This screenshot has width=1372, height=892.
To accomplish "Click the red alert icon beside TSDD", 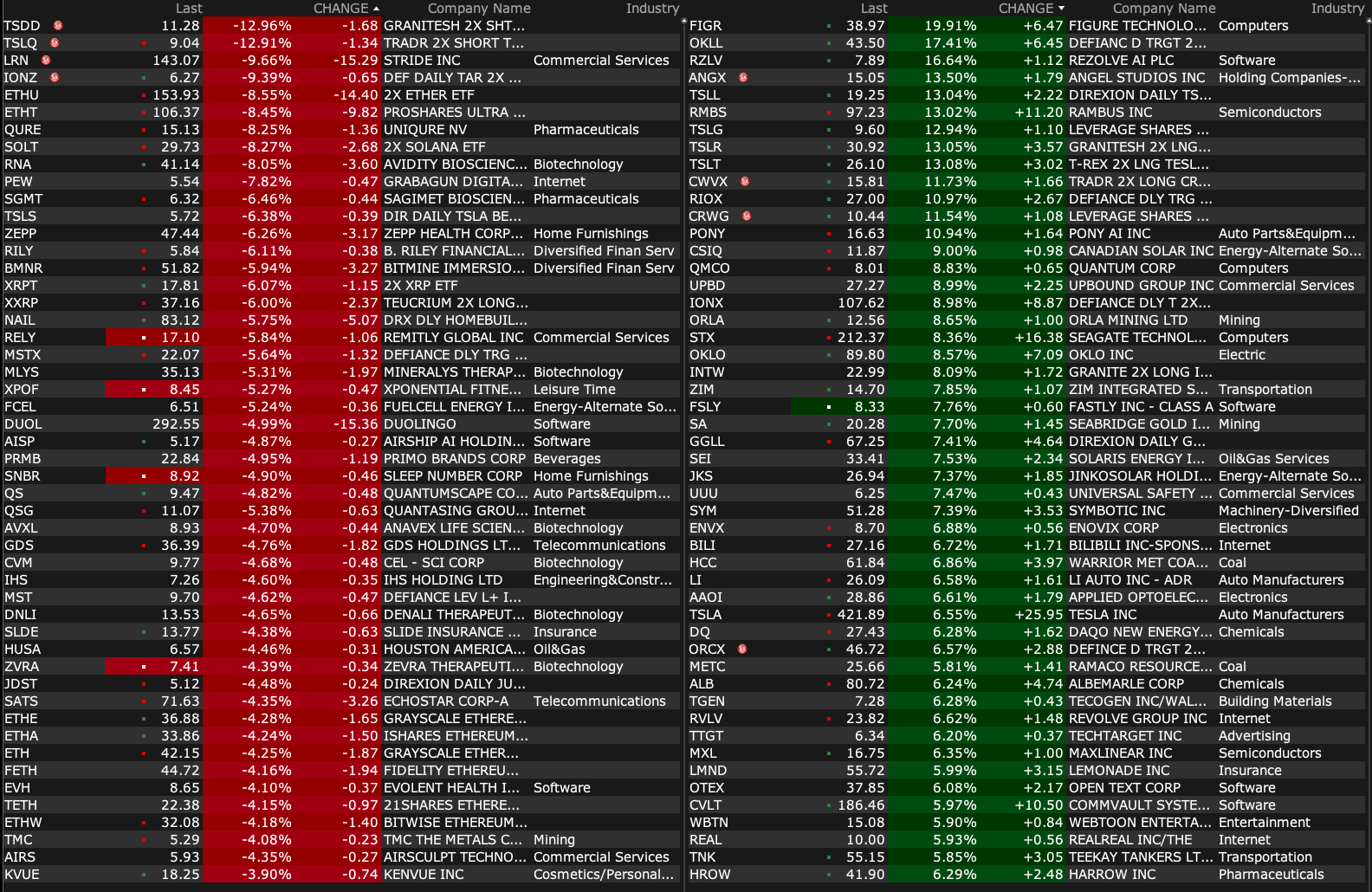I will pos(58,26).
